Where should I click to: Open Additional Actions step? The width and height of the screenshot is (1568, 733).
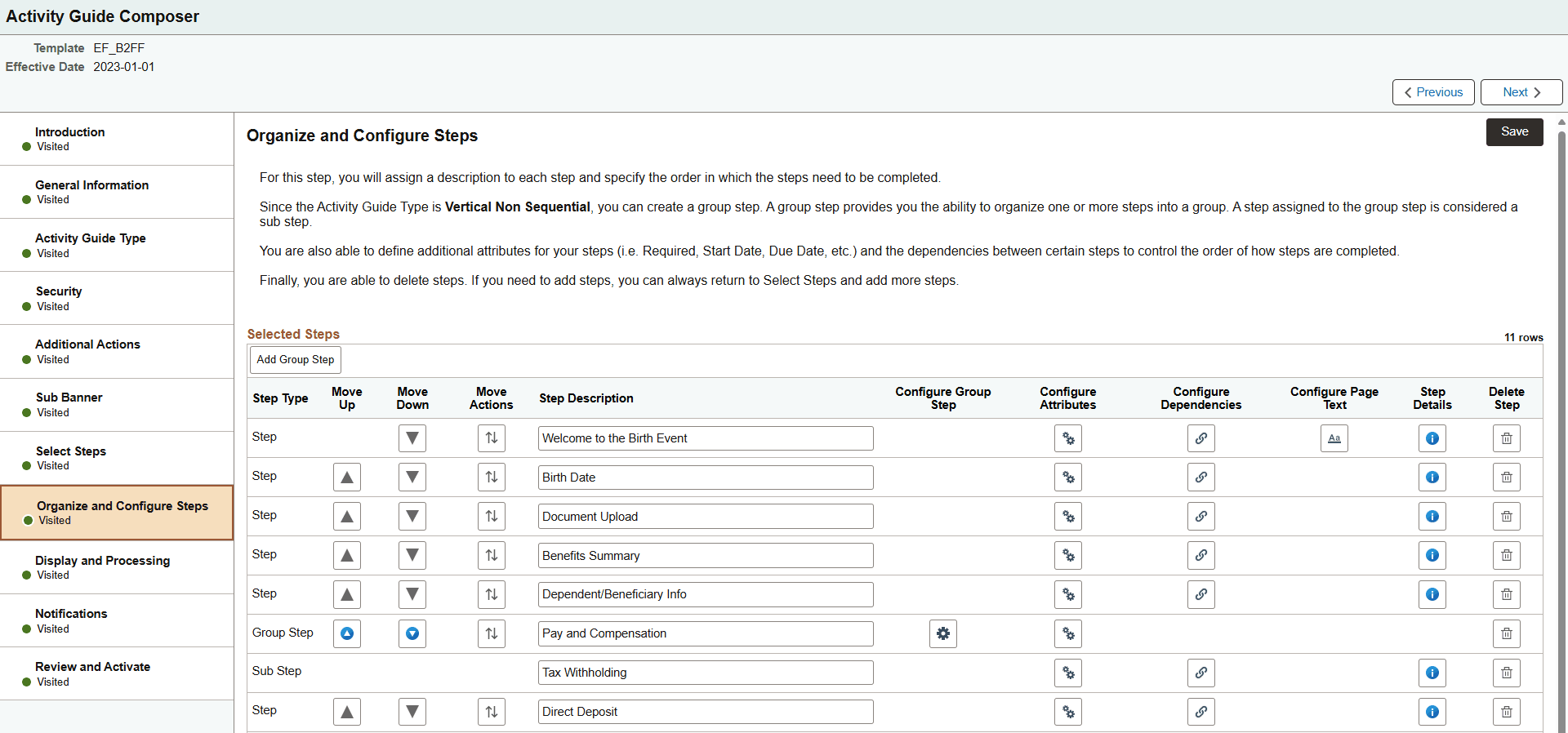click(117, 351)
